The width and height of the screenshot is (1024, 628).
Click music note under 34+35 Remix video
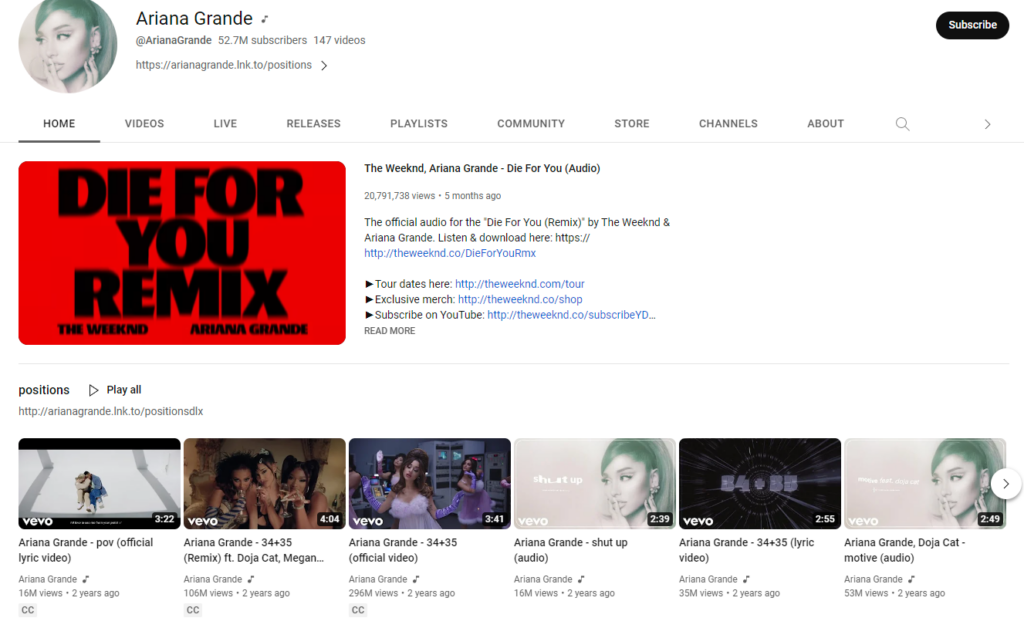coord(251,579)
